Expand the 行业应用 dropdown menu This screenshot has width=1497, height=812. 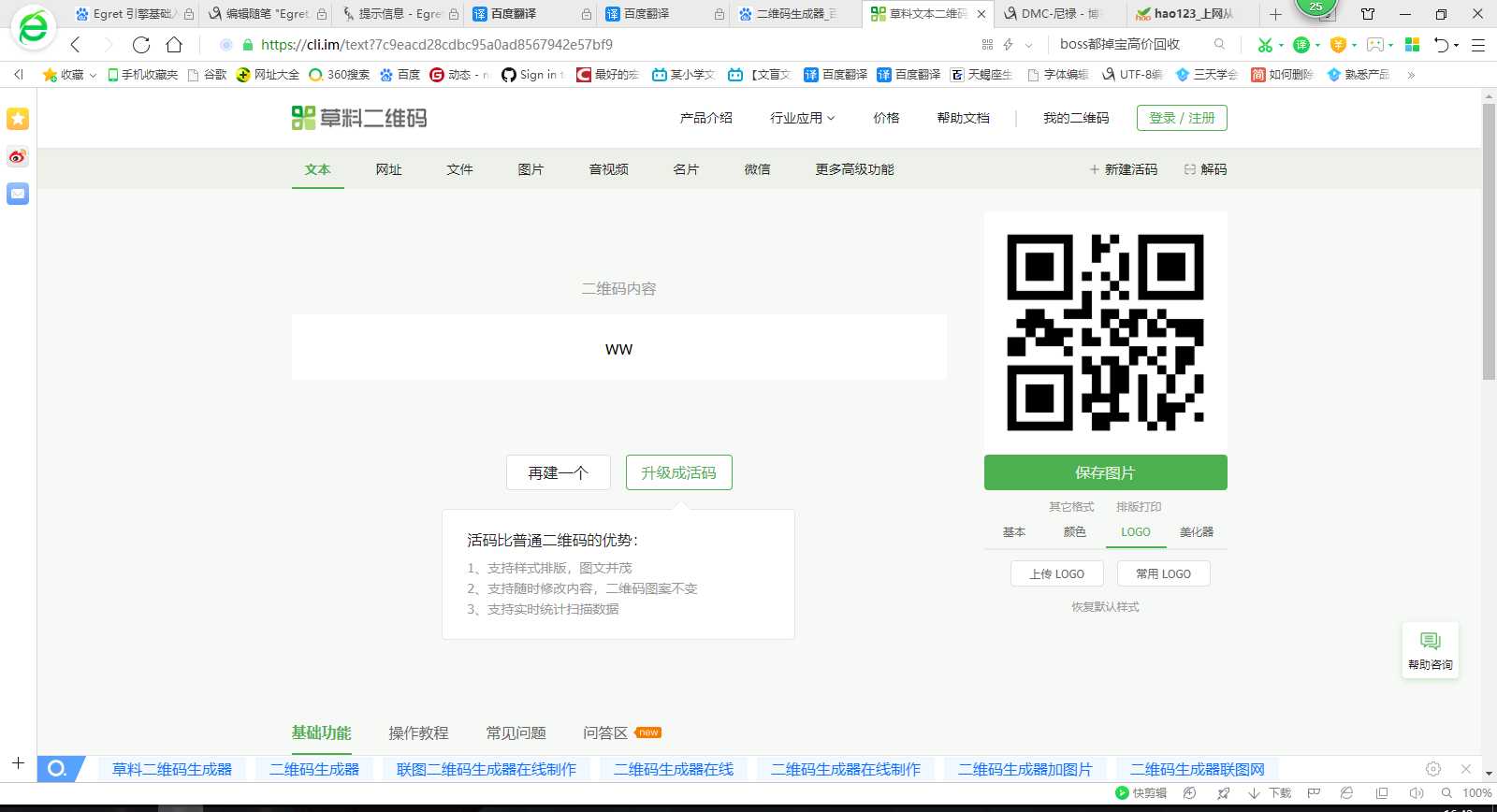[x=802, y=118]
